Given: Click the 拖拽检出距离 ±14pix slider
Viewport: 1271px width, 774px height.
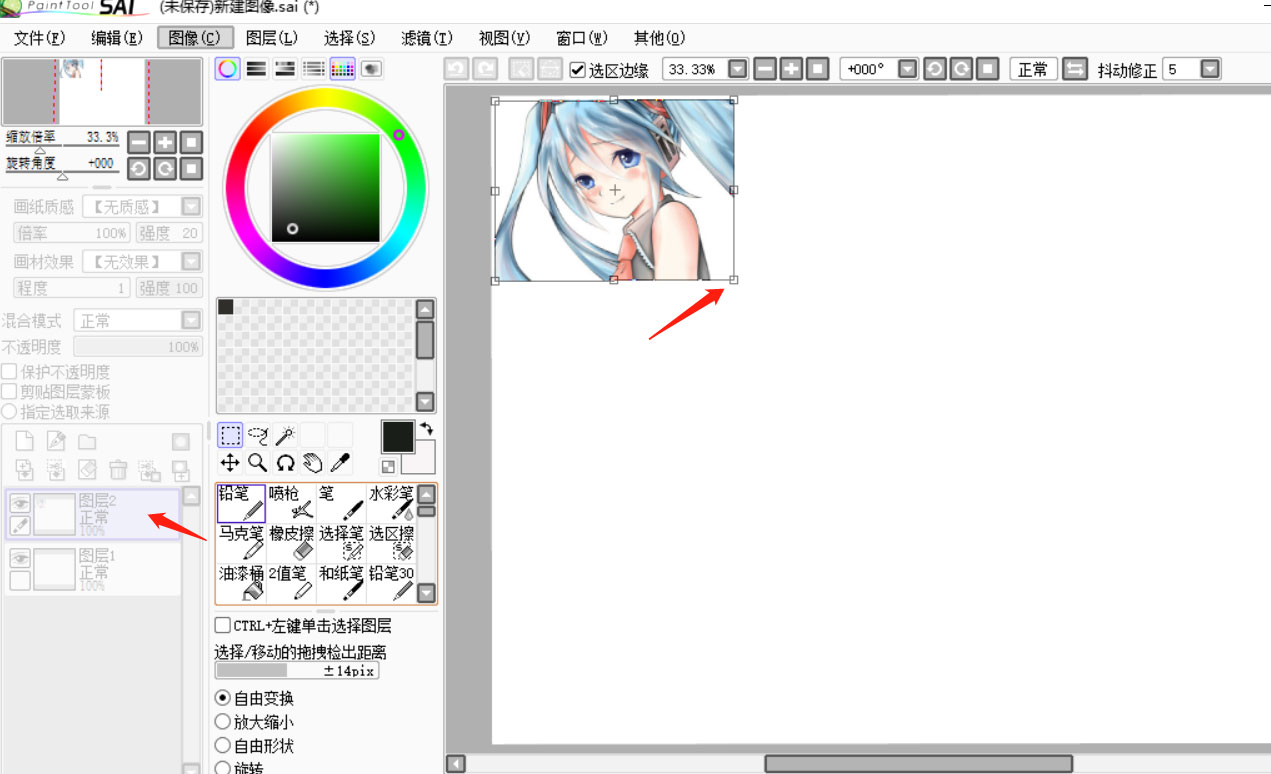Looking at the screenshot, I should coord(297,671).
